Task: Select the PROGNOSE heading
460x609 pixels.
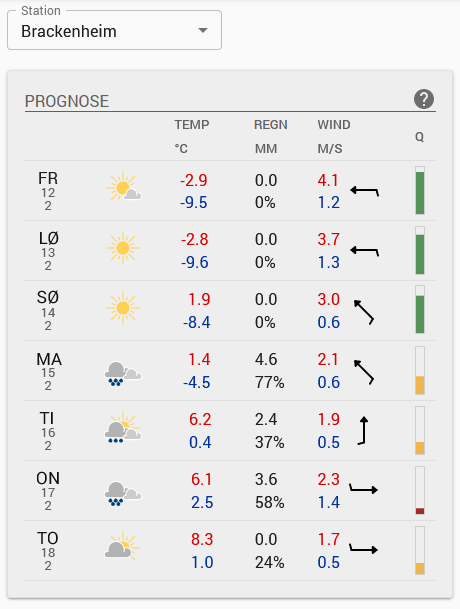Action: point(67,101)
